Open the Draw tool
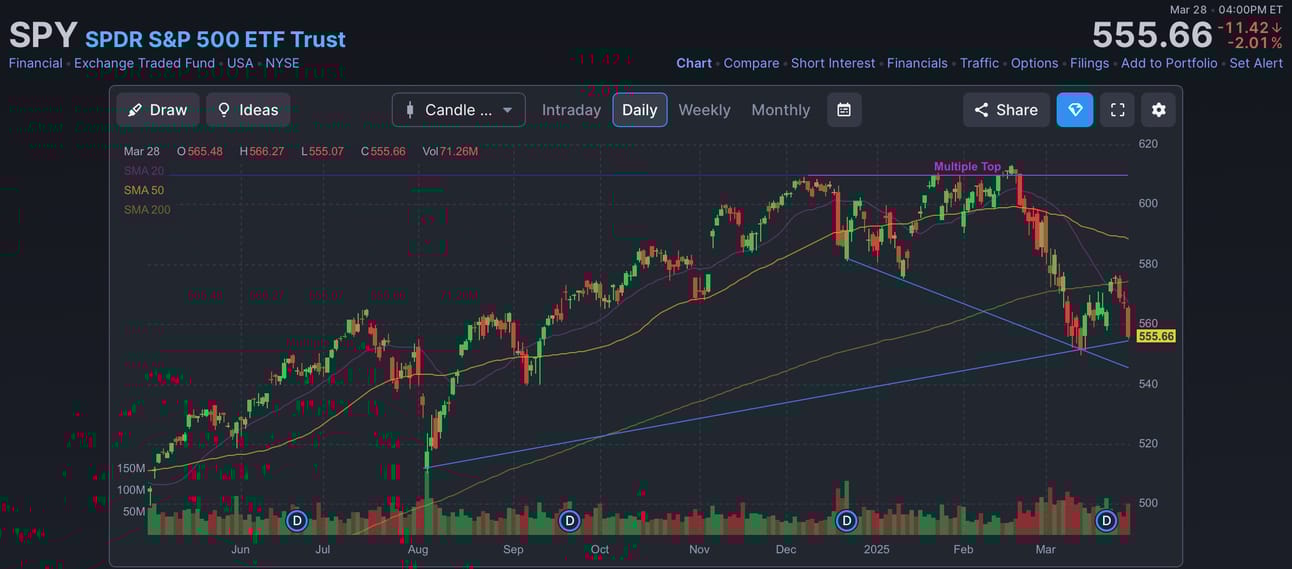This screenshot has height=569, width=1292. pyautogui.click(x=158, y=110)
